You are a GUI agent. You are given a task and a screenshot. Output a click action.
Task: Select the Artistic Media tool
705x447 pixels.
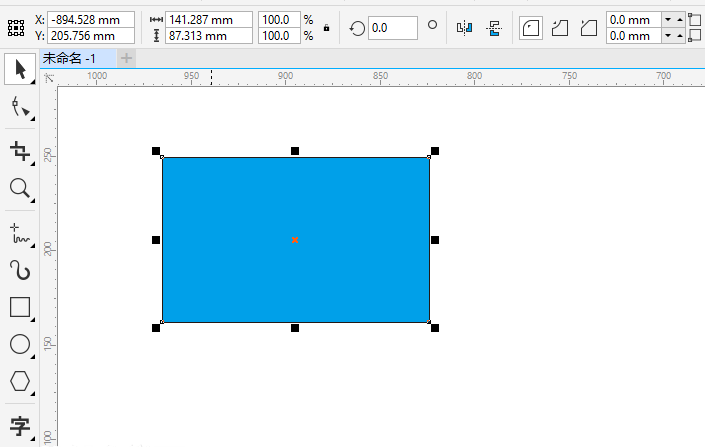click(20, 270)
